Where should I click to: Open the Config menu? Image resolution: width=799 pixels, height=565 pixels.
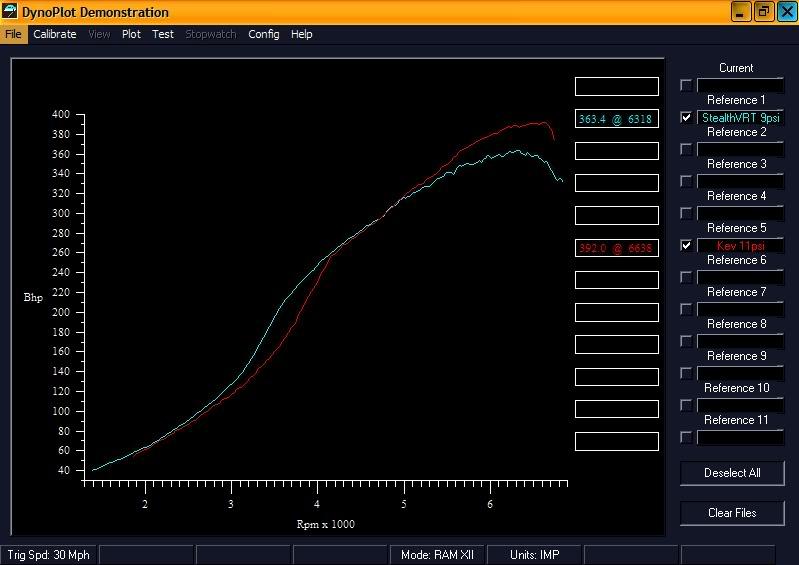click(x=263, y=34)
